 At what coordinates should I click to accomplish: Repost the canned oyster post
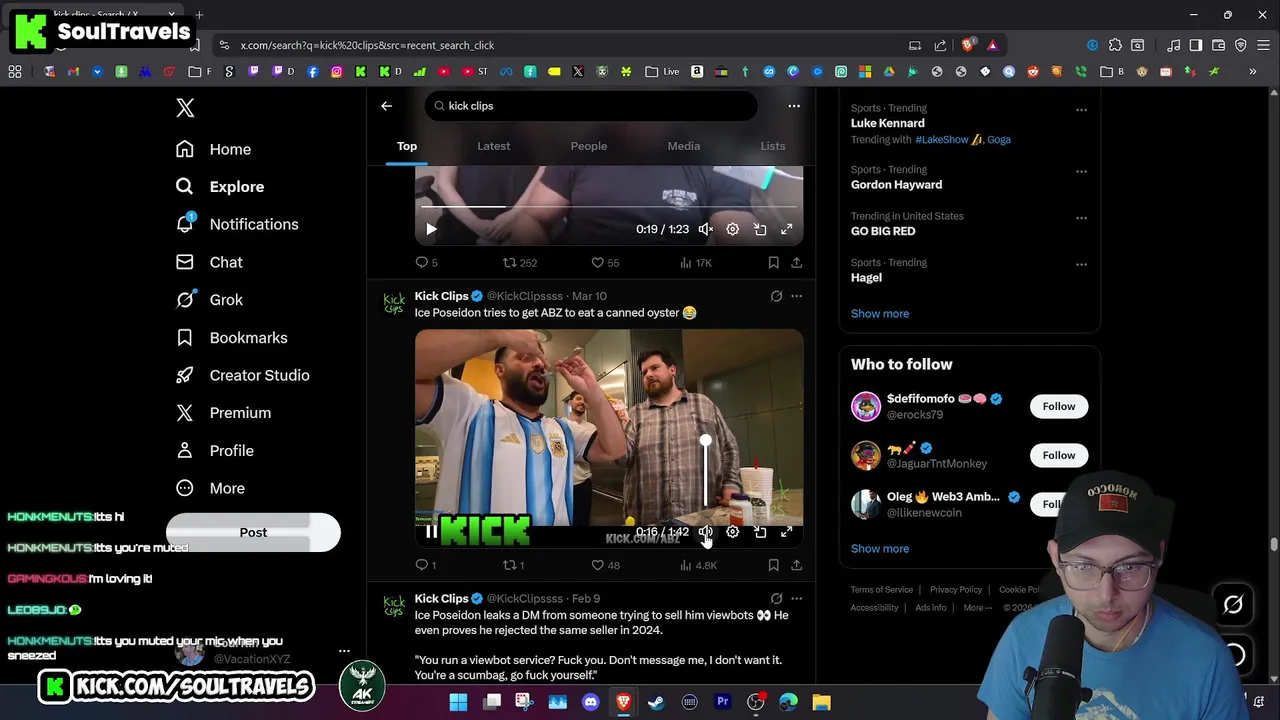pos(513,566)
